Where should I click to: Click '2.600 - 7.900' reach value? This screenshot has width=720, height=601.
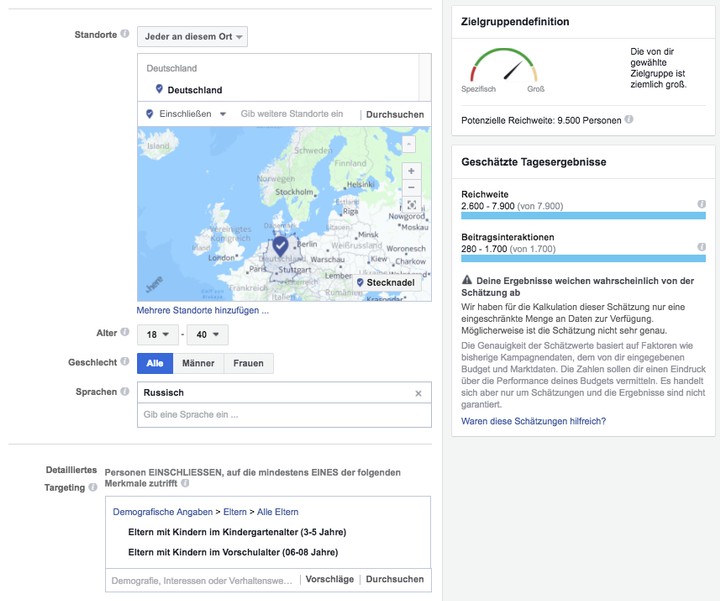[x=488, y=206]
